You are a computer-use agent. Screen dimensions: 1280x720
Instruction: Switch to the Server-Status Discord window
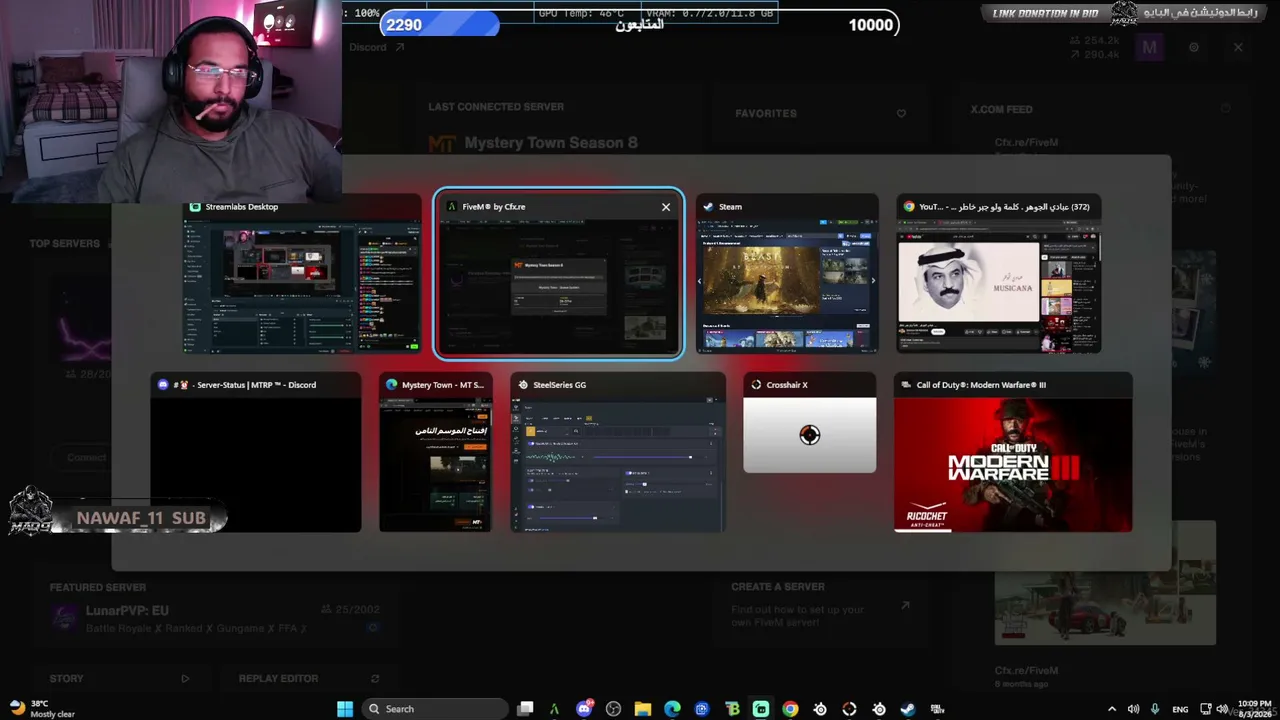click(x=256, y=452)
